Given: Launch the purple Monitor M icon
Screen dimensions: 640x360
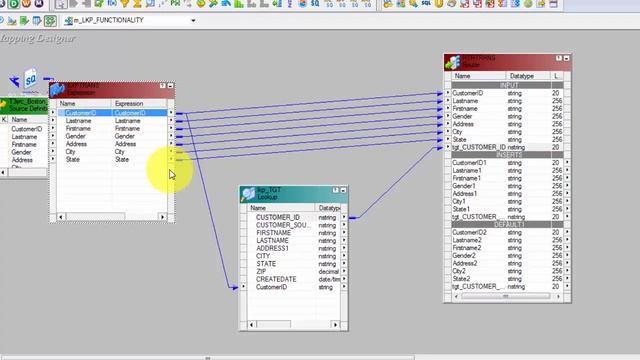Looking at the screenshot, I should pyautogui.click(x=38, y=4).
